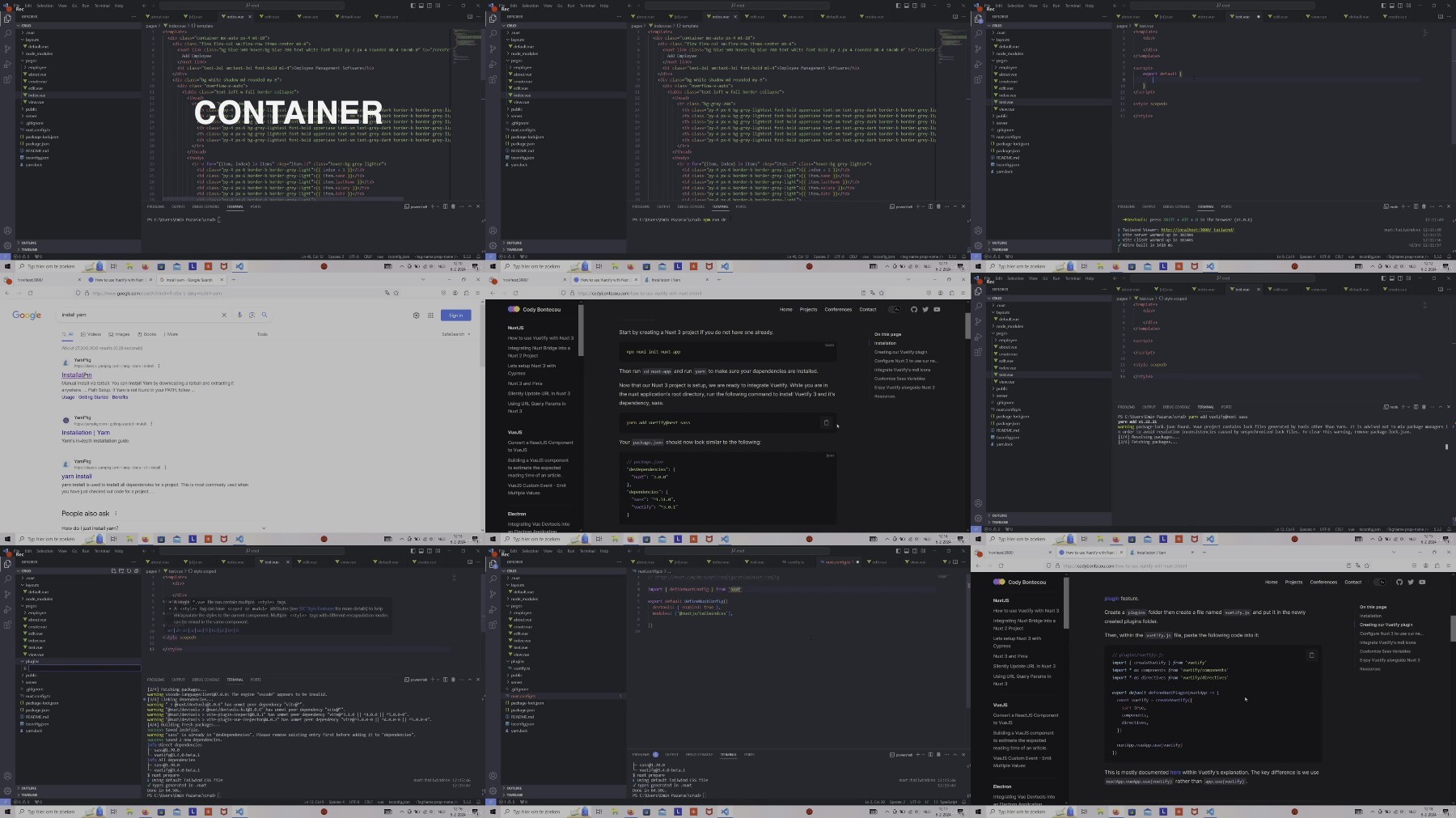Screen dimensions: 1456x818
Task: Open the YouTube icon on the plugins/vuetify.js article page
Action: coord(1422,582)
